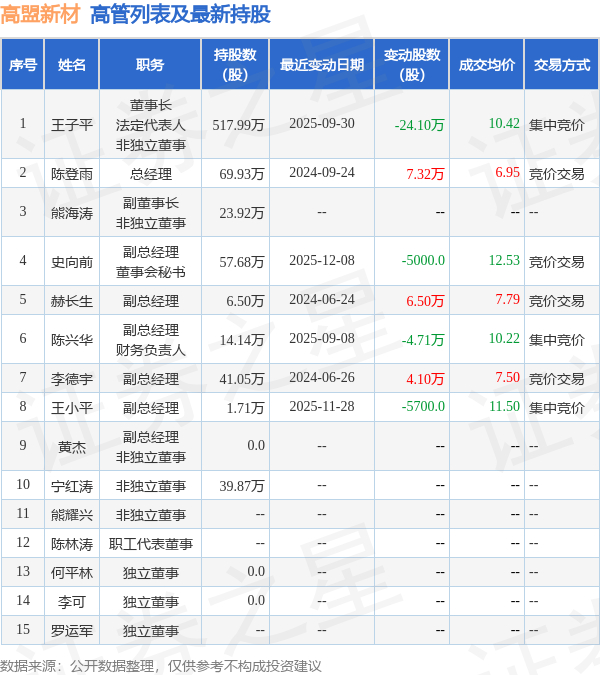Click change value -5700.0
Image resolution: width=600 pixels, height=675 pixels.
pos(423,406)
